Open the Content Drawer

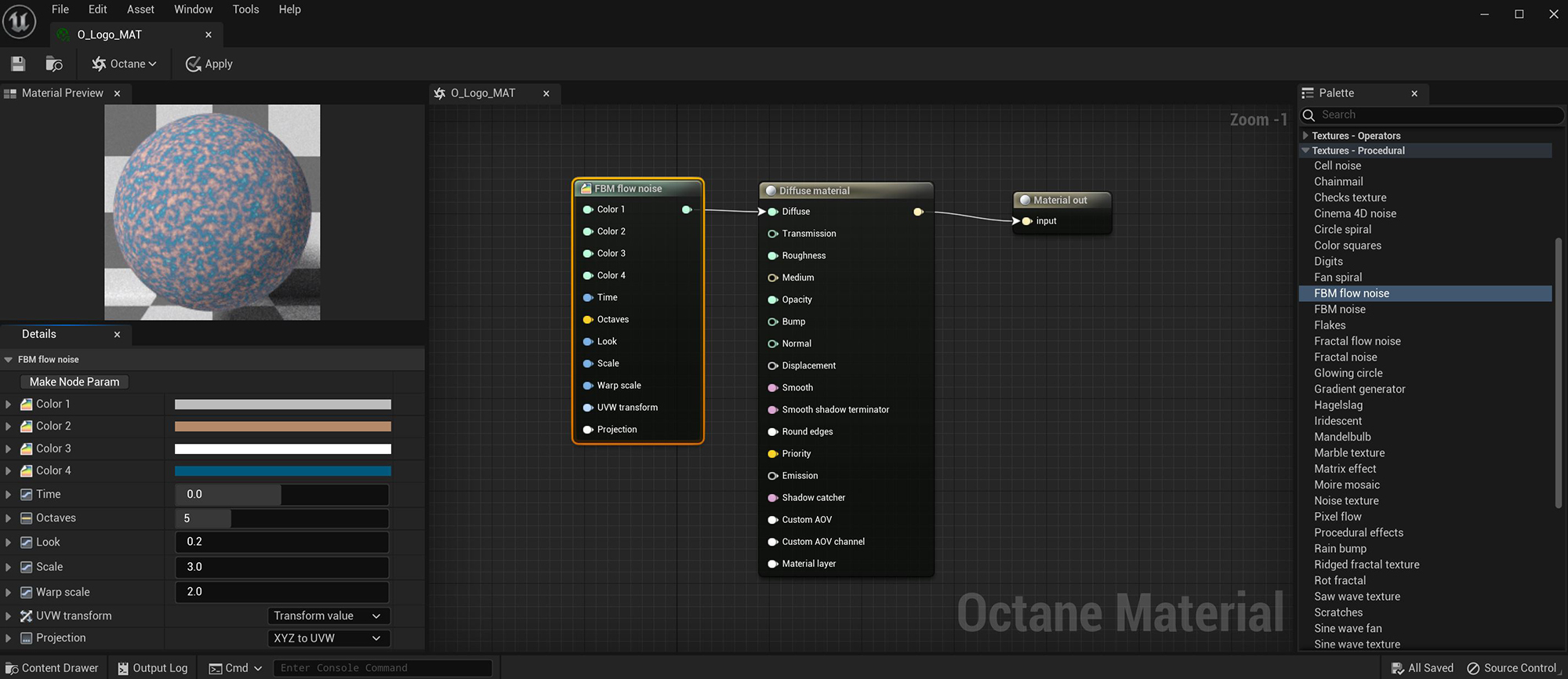point(52,668)
